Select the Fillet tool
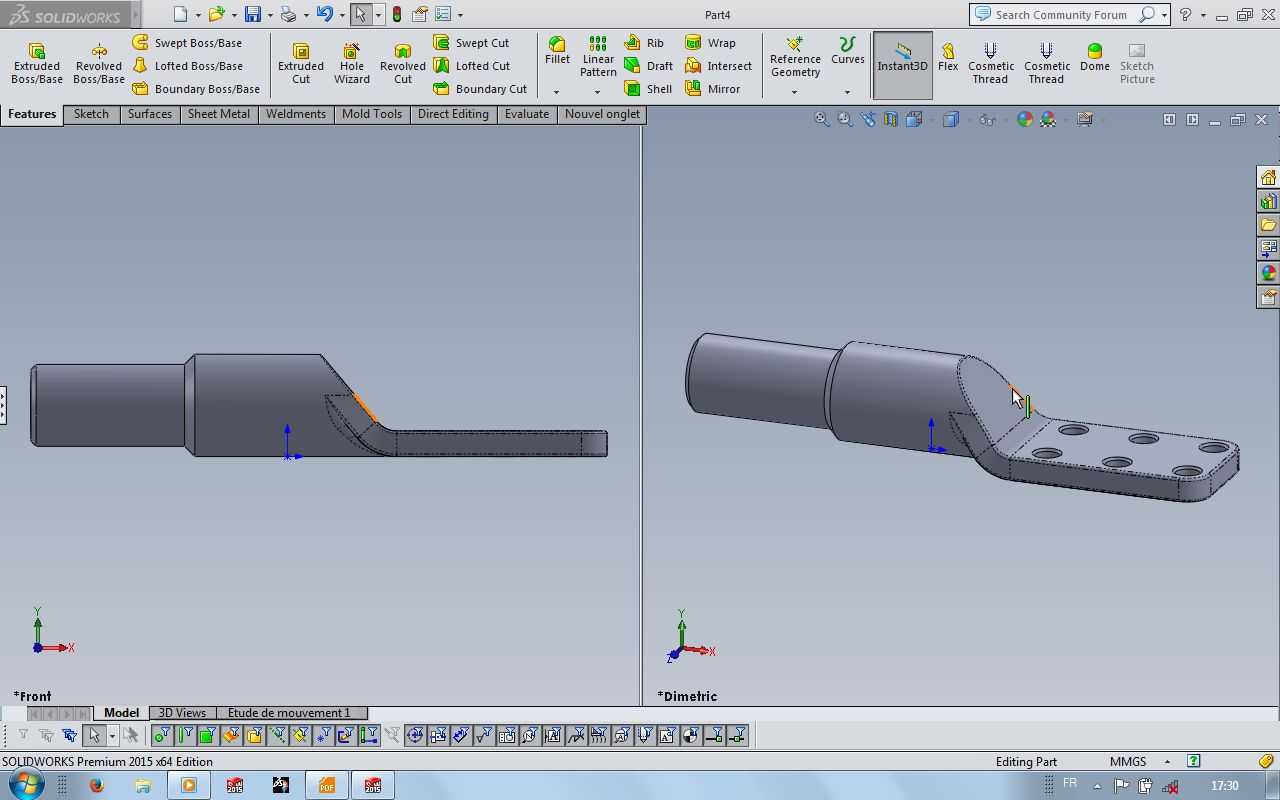This screenshot has width=1280, height=800. [x=557, y=52]
